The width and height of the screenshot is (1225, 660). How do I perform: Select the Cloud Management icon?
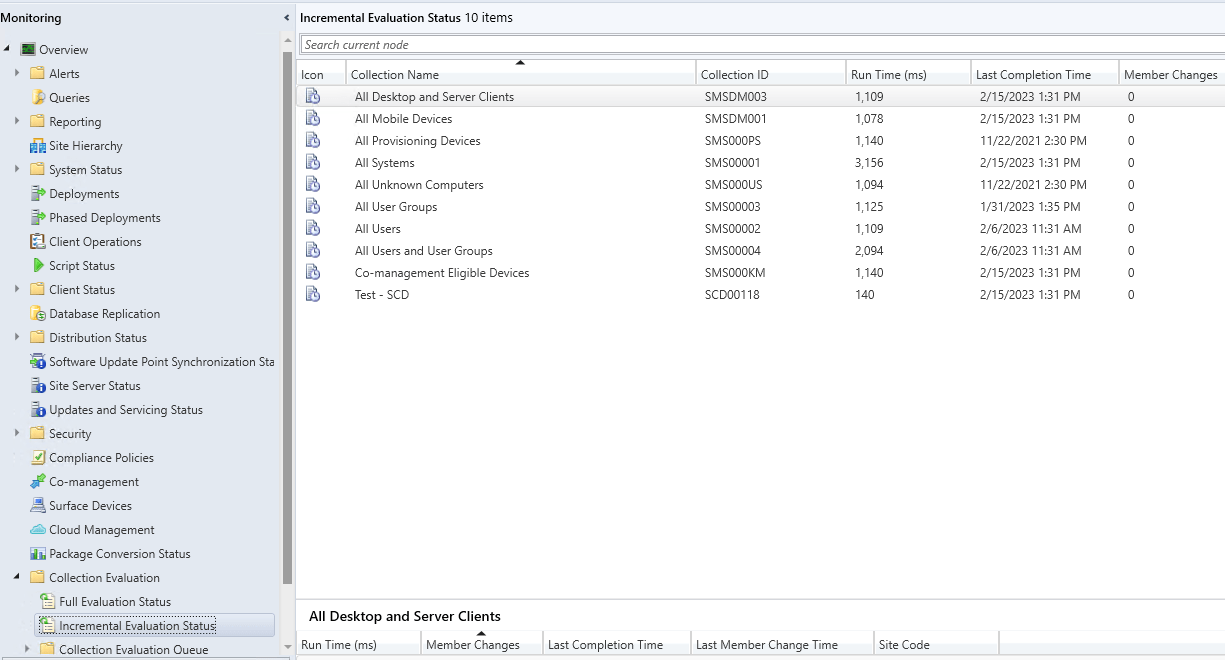coord(38,530)
